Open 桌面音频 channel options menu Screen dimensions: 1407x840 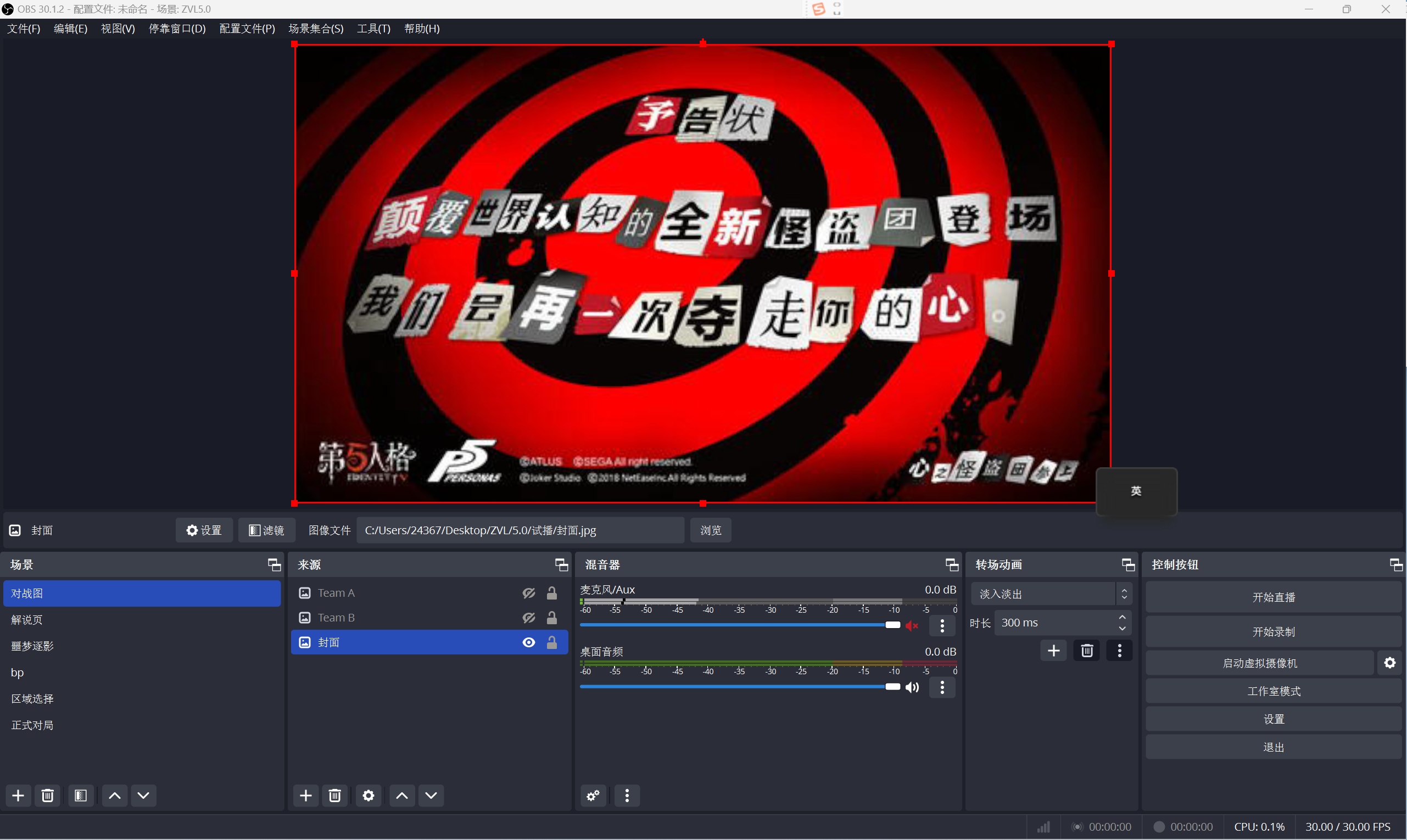coord(942,687)
